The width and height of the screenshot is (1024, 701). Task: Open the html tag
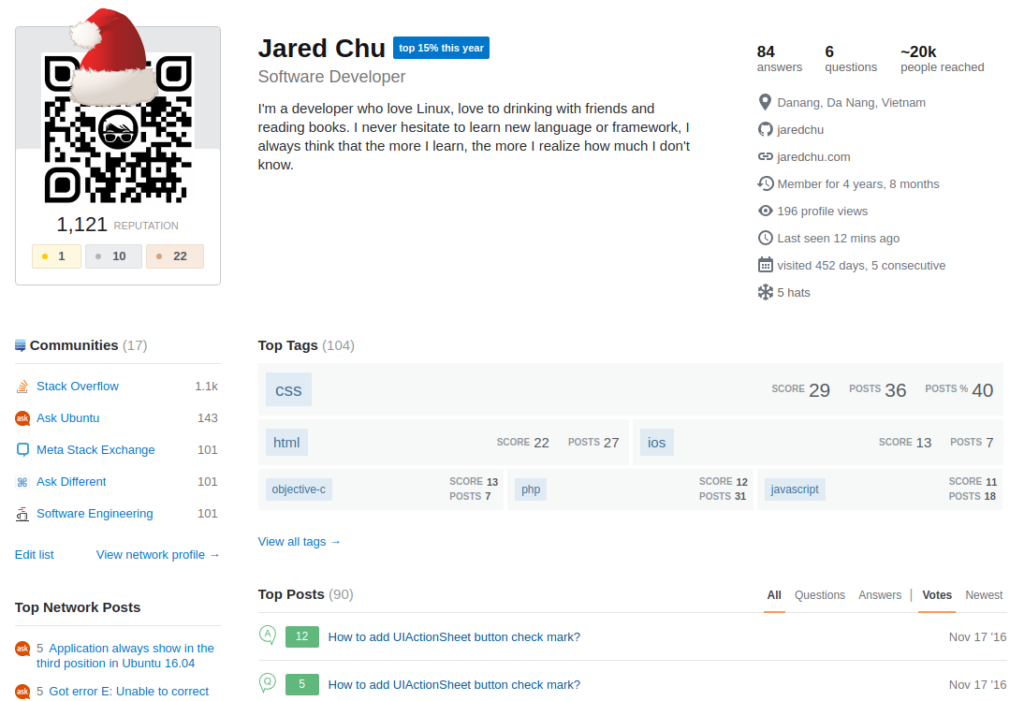[x=287, y=443]
